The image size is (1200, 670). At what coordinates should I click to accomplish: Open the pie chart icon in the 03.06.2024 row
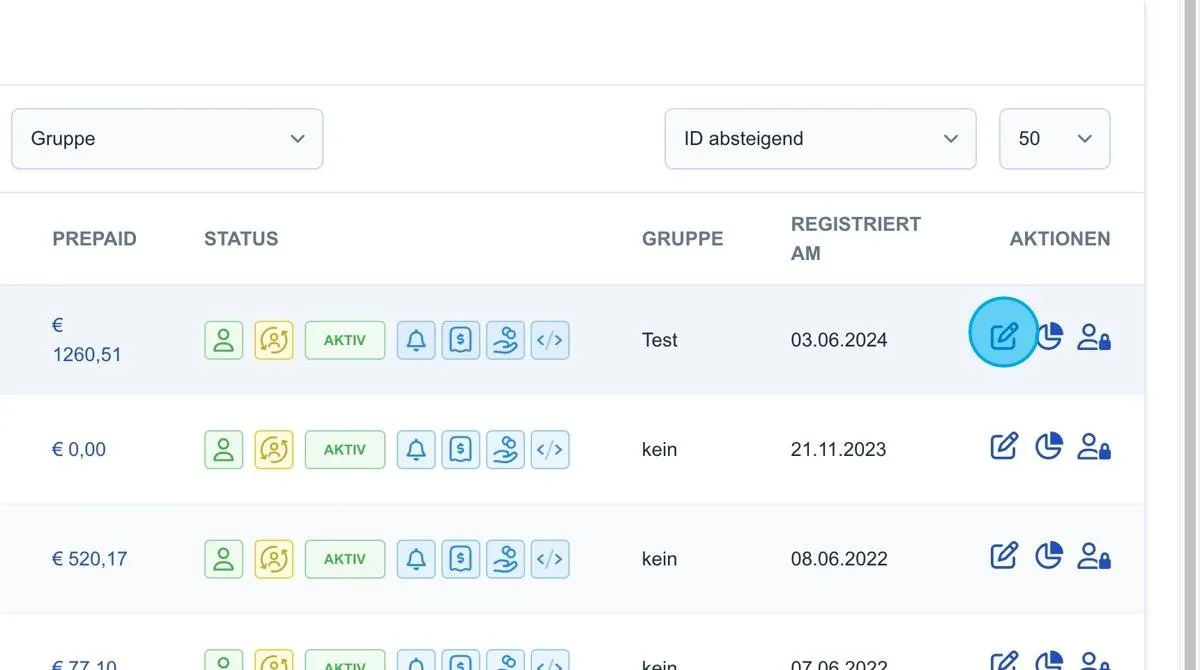[x=1048, y=337]
